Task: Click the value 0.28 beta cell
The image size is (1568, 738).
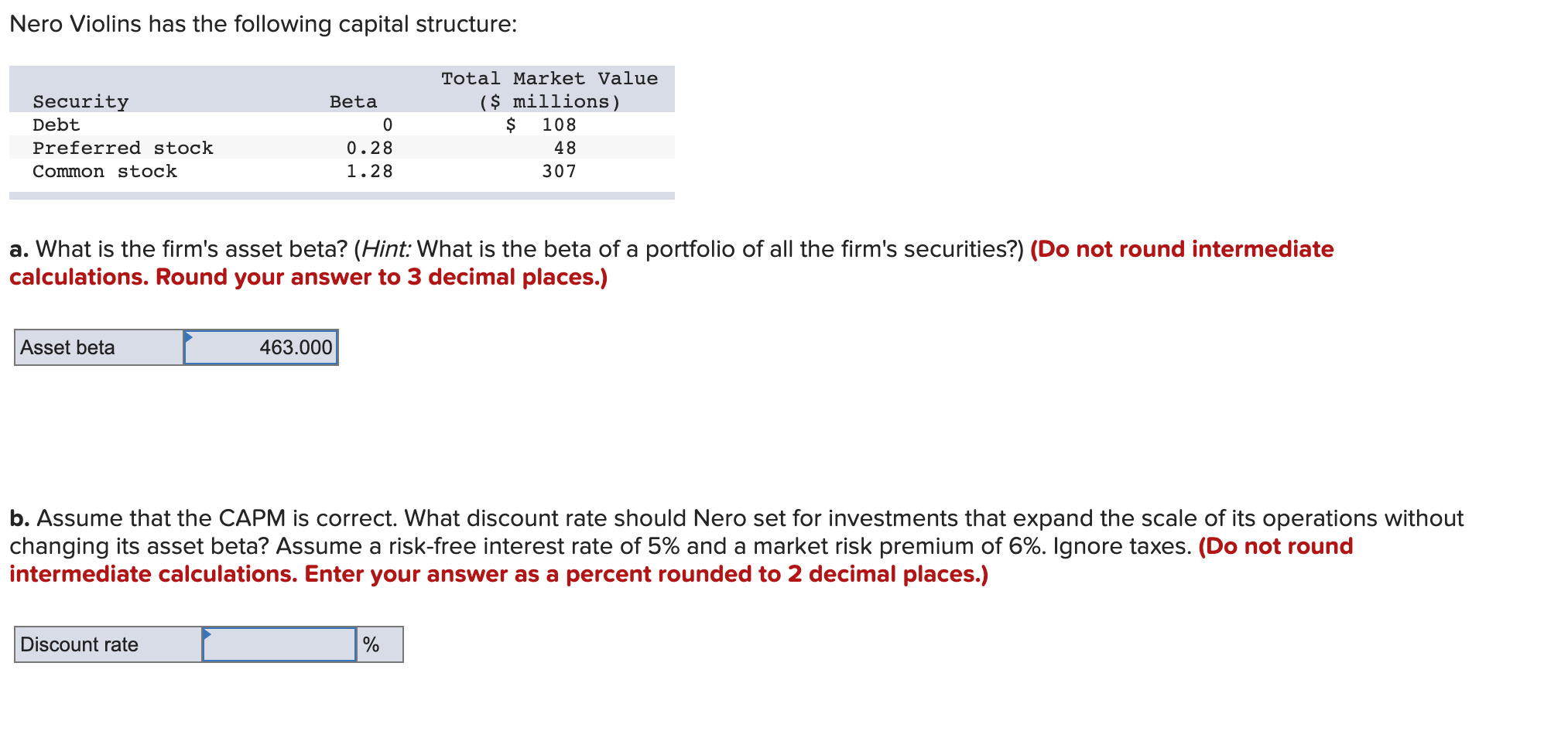Action: click(369, 148)
